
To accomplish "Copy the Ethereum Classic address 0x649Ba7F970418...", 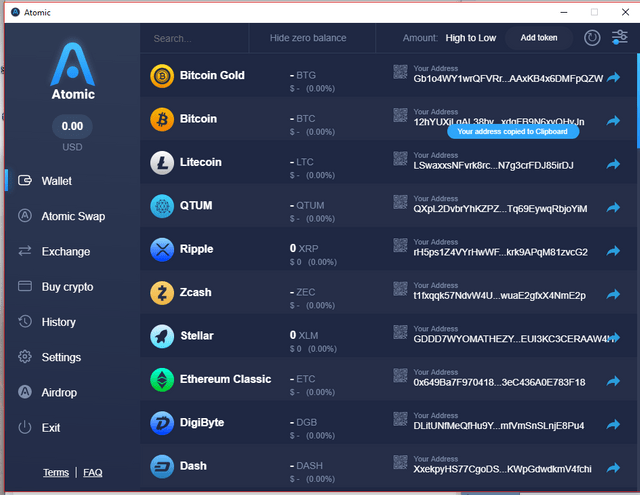I will tap(499, 382).
